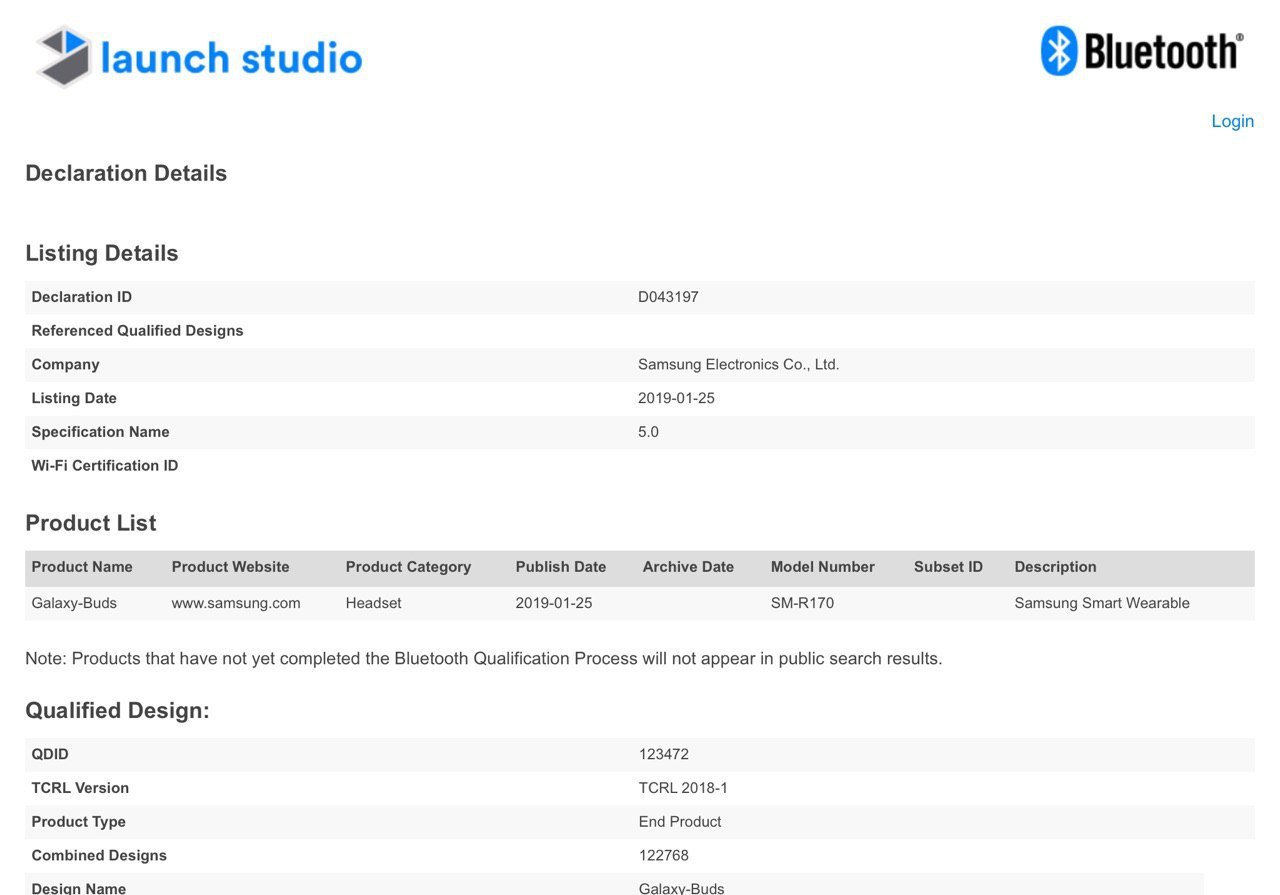The height and width of the screenshot is (895, 1280).
Task: Select Samsung Electronics Co., Ltd. text
Action: pyautogui.click(x=738, y=365)
